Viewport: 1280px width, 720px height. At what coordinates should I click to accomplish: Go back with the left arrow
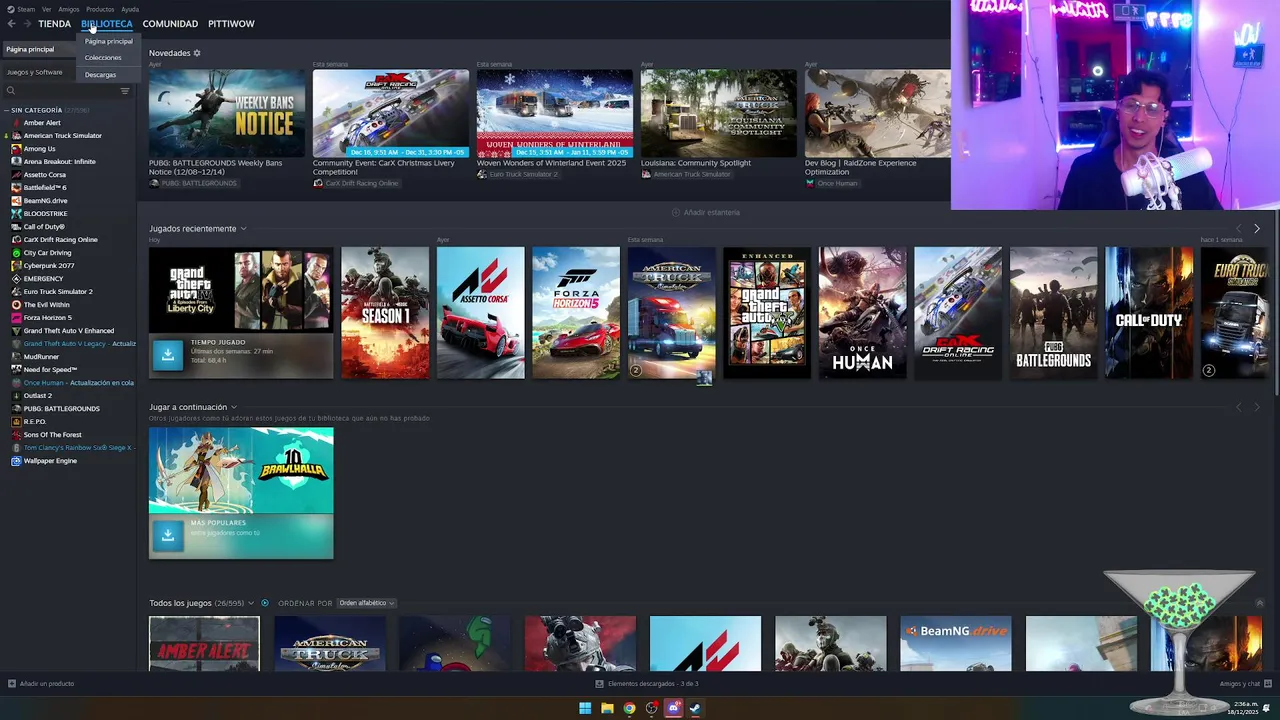[x=11, y=24]
